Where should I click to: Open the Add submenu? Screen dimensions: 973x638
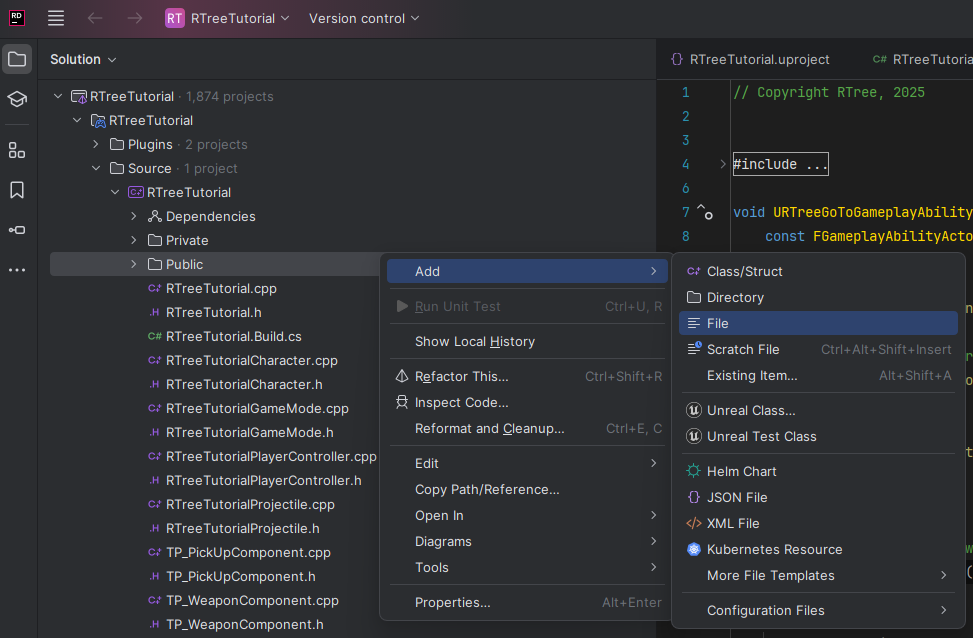pyautogui.click(x=527, y=271)
